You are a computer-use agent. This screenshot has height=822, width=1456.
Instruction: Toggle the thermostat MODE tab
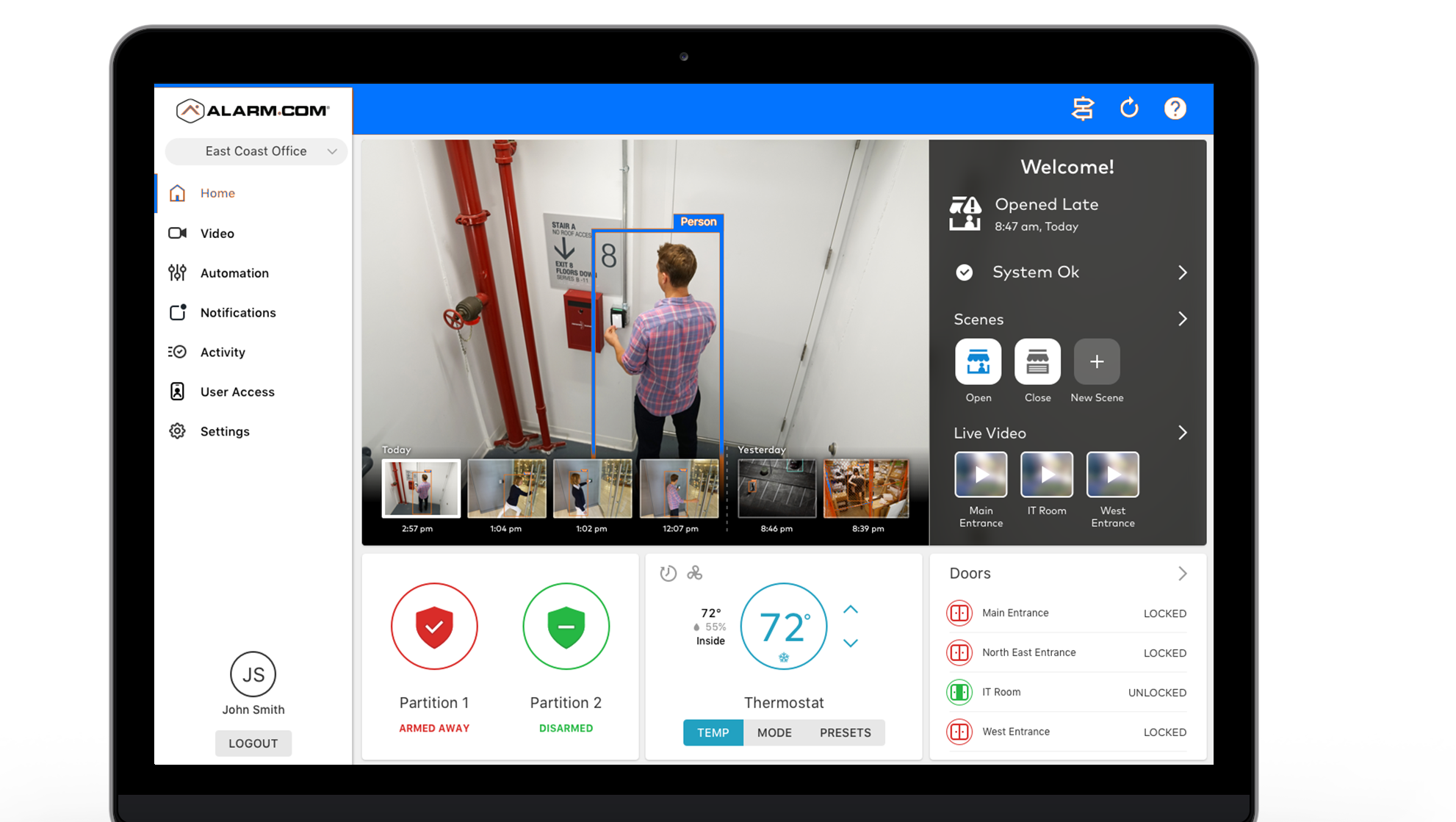[775, 732]
